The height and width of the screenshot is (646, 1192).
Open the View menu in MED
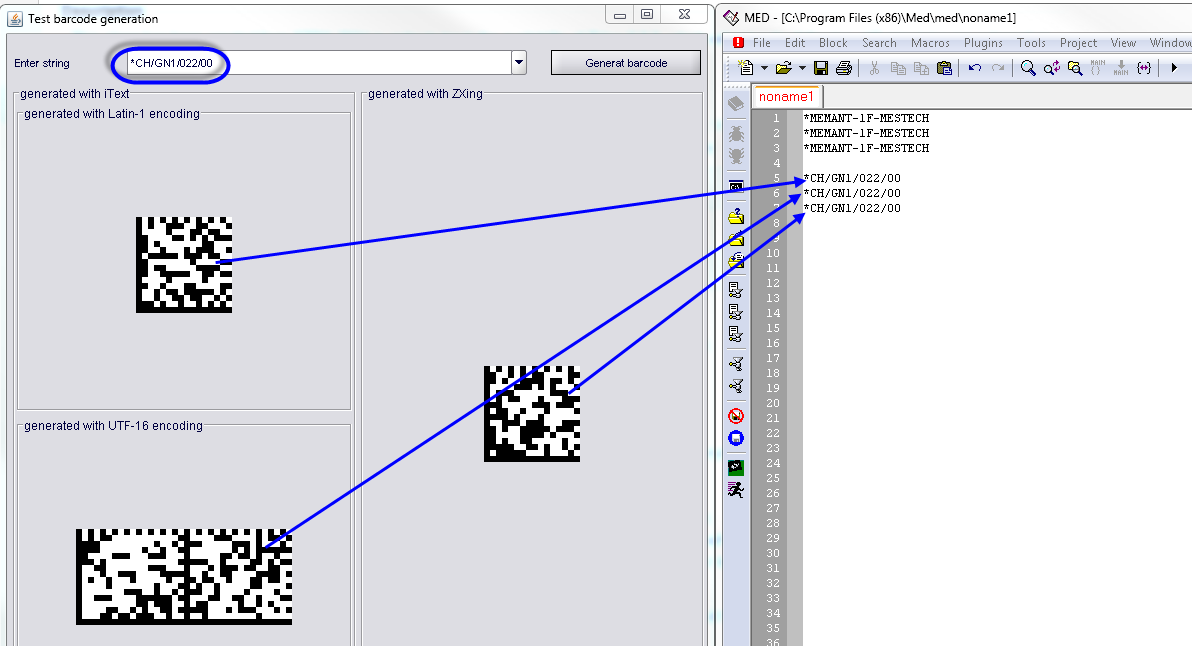point(1123,43)
